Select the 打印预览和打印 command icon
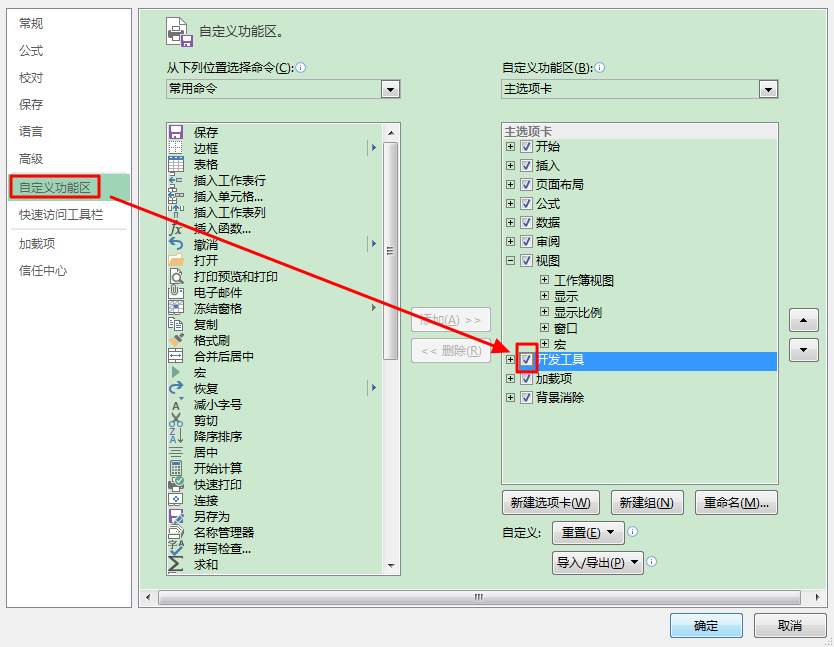This screenshot has width=834, height=647. click(x=176, y=276)
